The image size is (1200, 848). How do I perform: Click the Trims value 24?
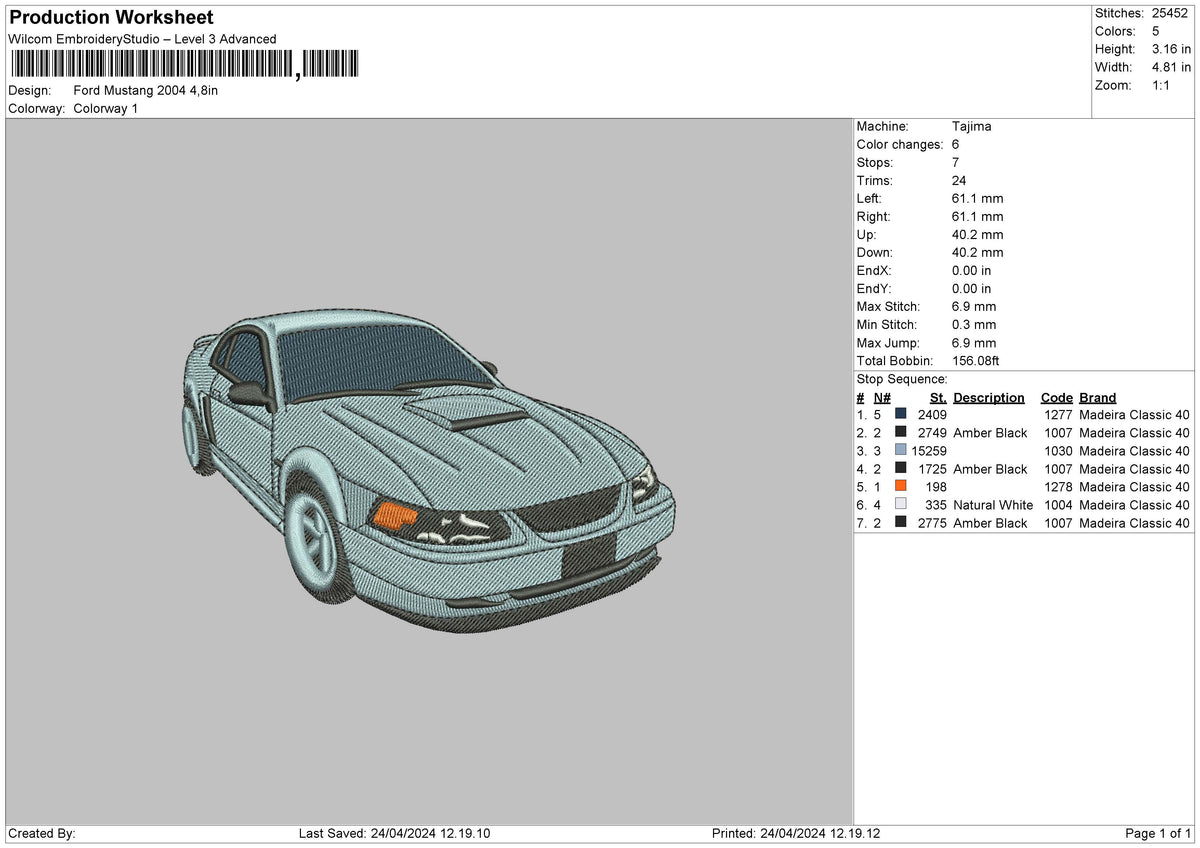[960, 180]
